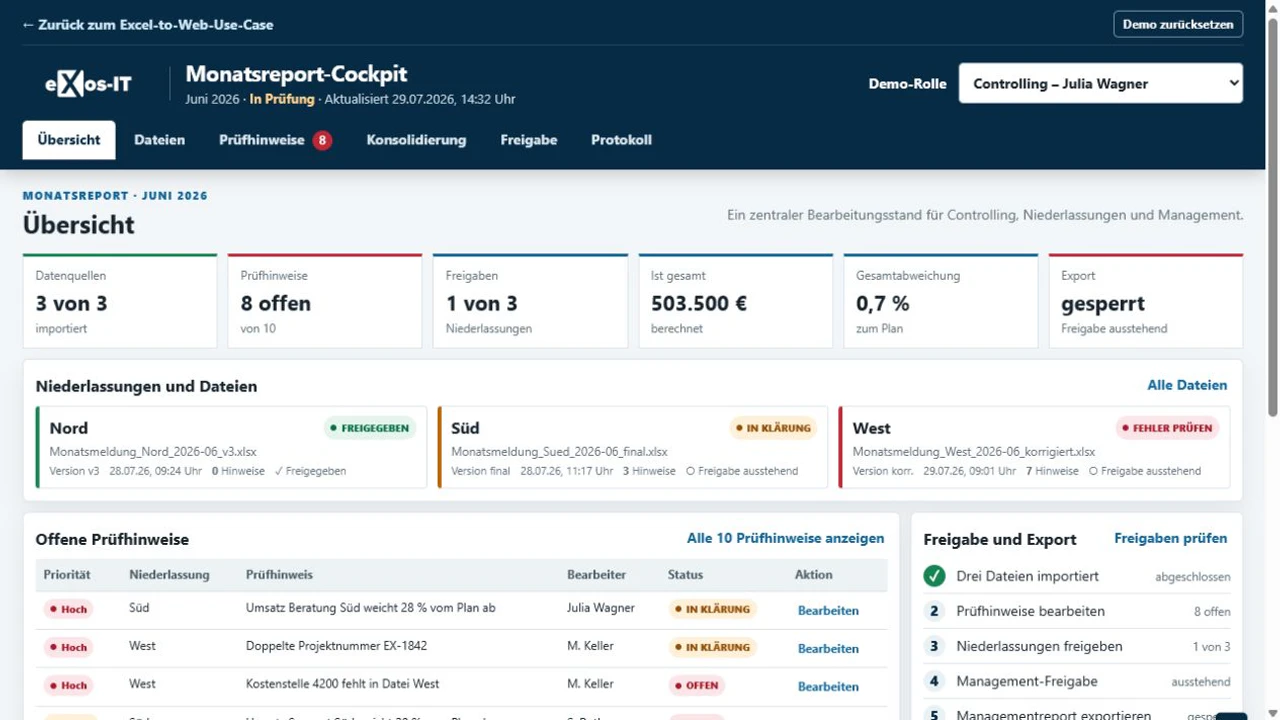Open the Dateien tab
1280x720 pixels.
(x=160, y=140)
